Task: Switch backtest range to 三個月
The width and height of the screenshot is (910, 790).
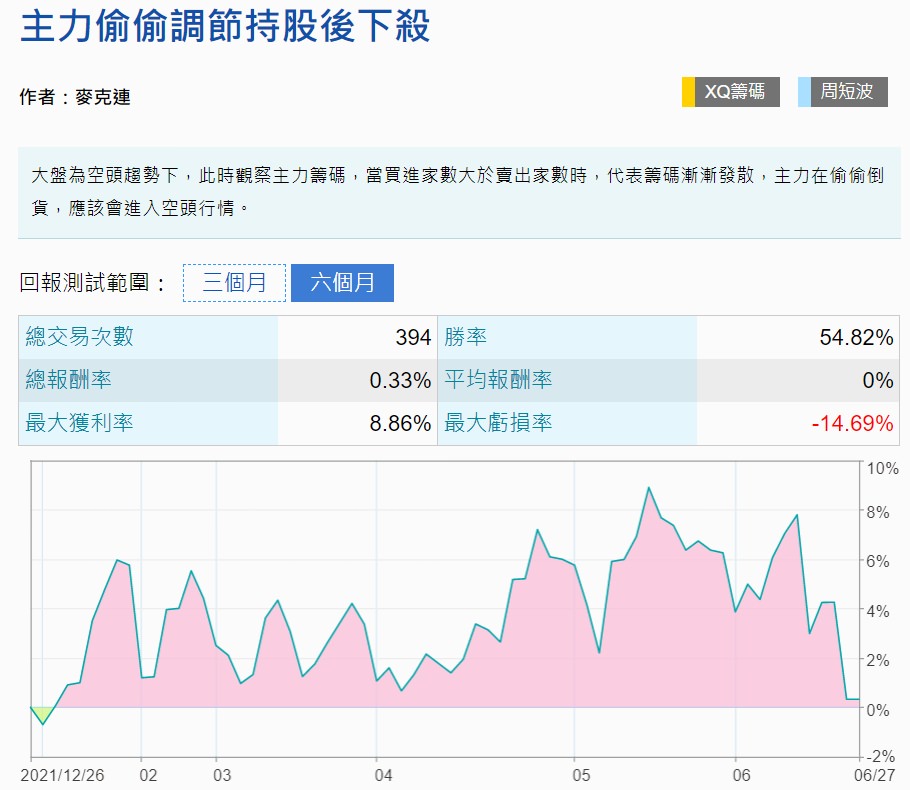Action: (235, 283)
